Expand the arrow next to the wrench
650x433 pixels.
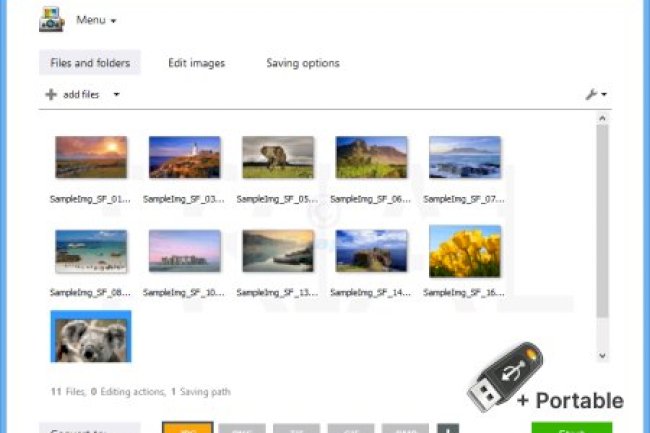(x=604, y=95)
